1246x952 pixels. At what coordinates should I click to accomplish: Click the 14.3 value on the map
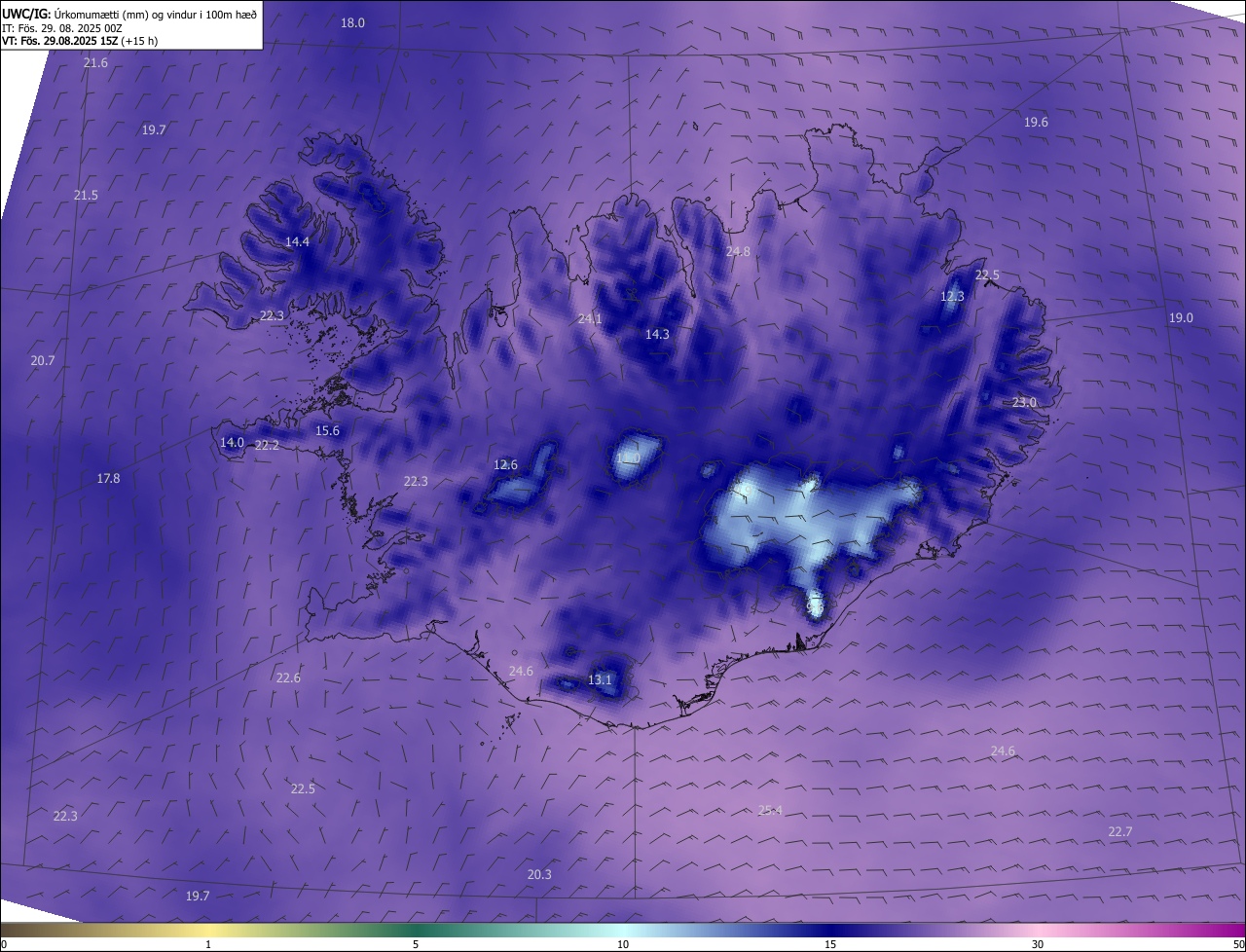657,334
